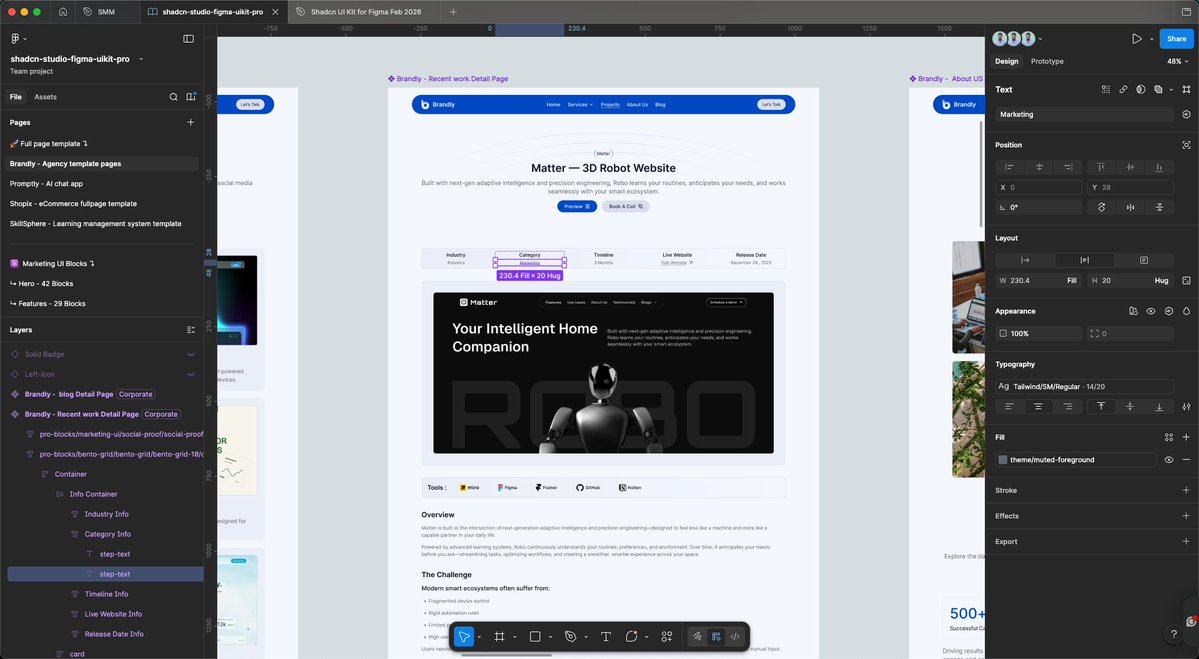
Task: Expand the Left-icon layer chevron
Action: click(191, 375)
